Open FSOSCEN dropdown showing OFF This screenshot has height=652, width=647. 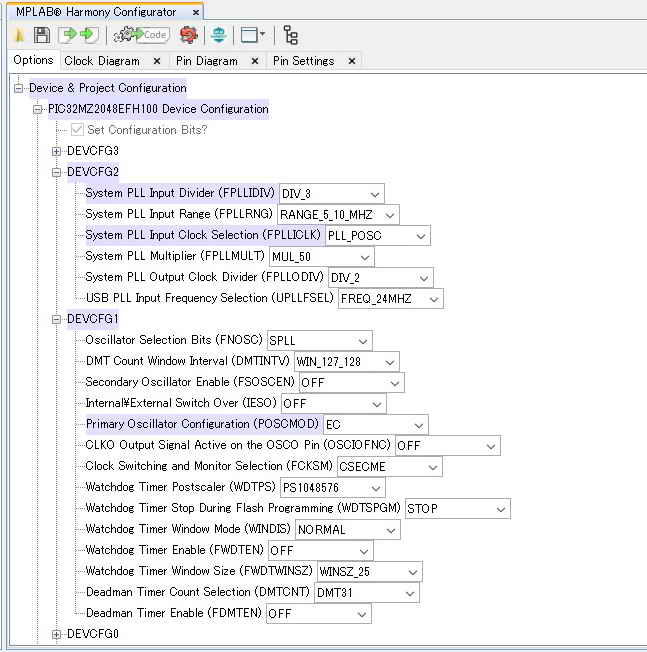(x=351, y=383)
